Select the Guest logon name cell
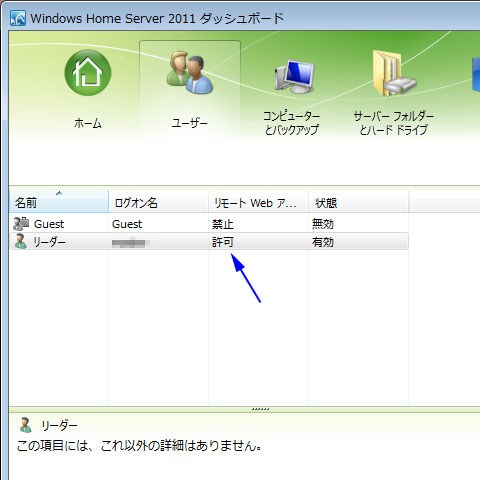 [x=127, y=224]
